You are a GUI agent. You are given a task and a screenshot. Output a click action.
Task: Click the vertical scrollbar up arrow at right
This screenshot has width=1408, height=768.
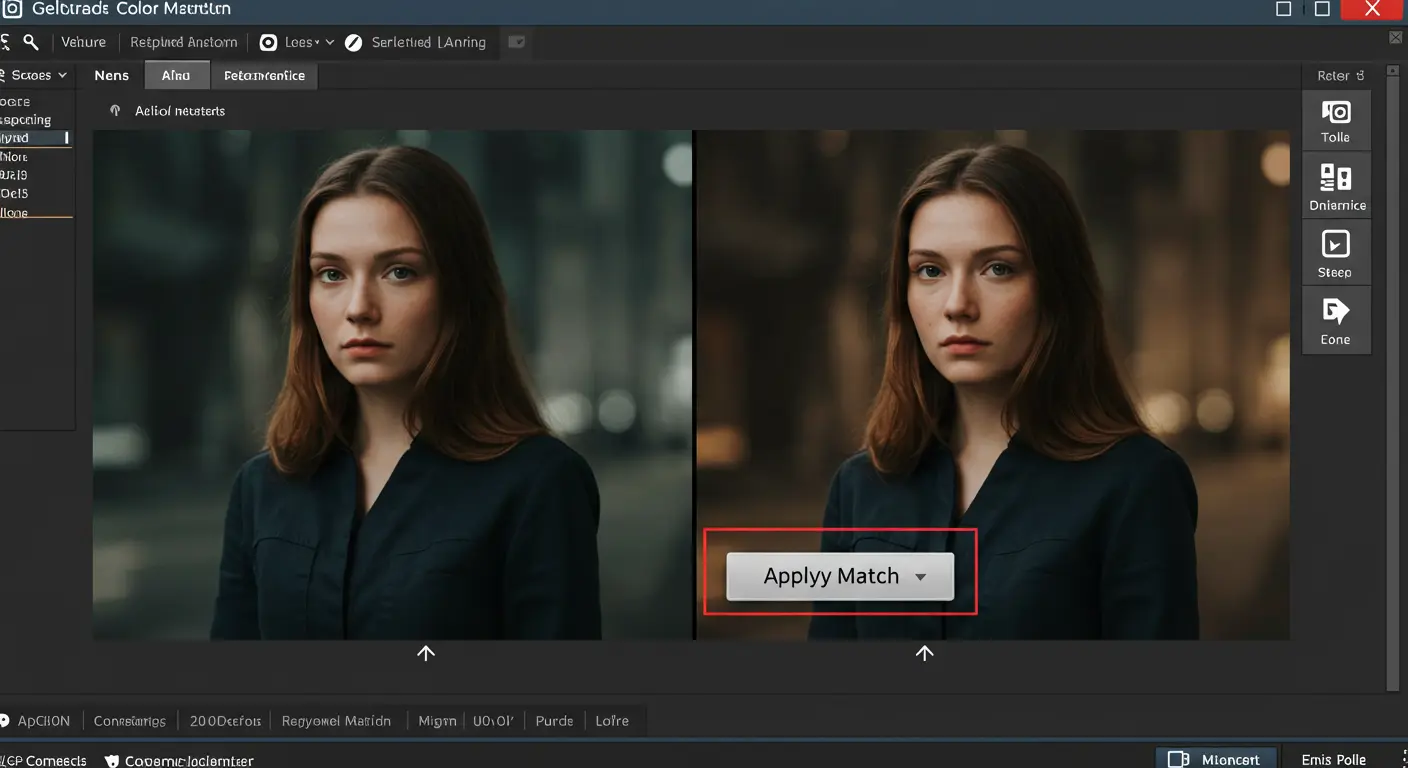pos(1394,73)
